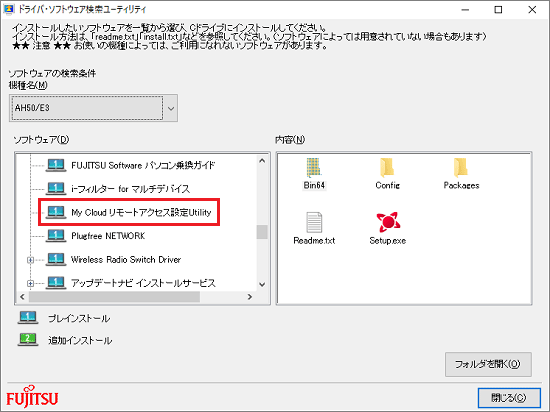Open the Bin64 folder icon

point(314,167)
